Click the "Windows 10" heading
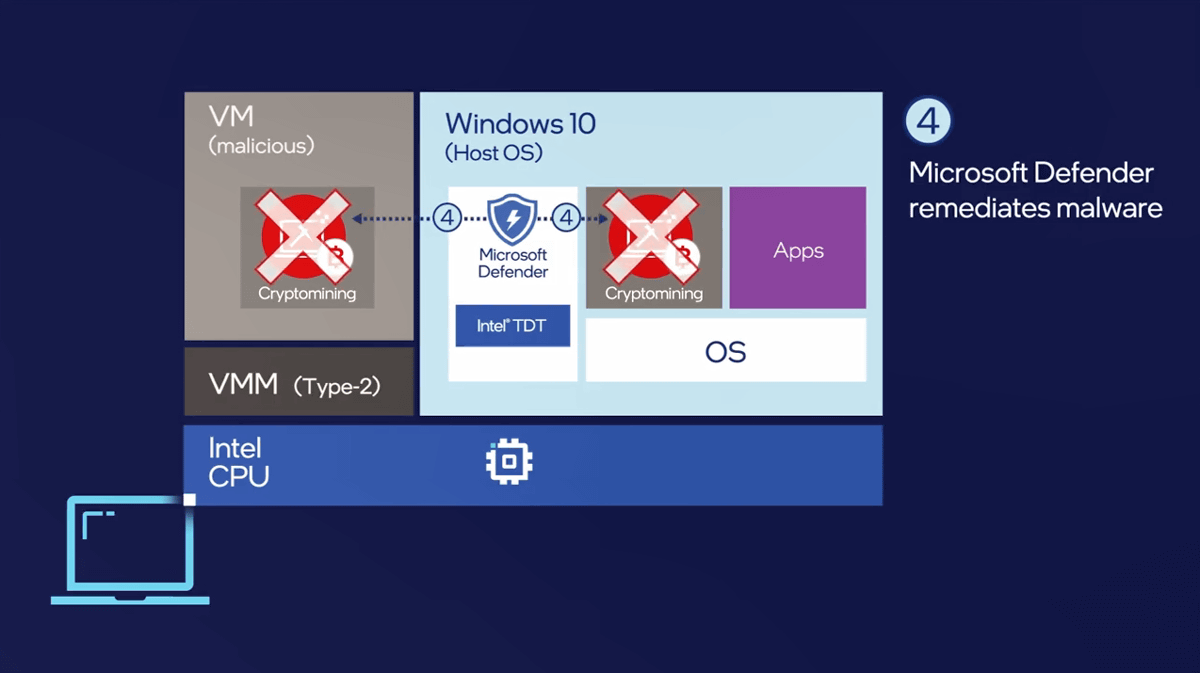The image size is (1200, 673). tap(520, 124)
